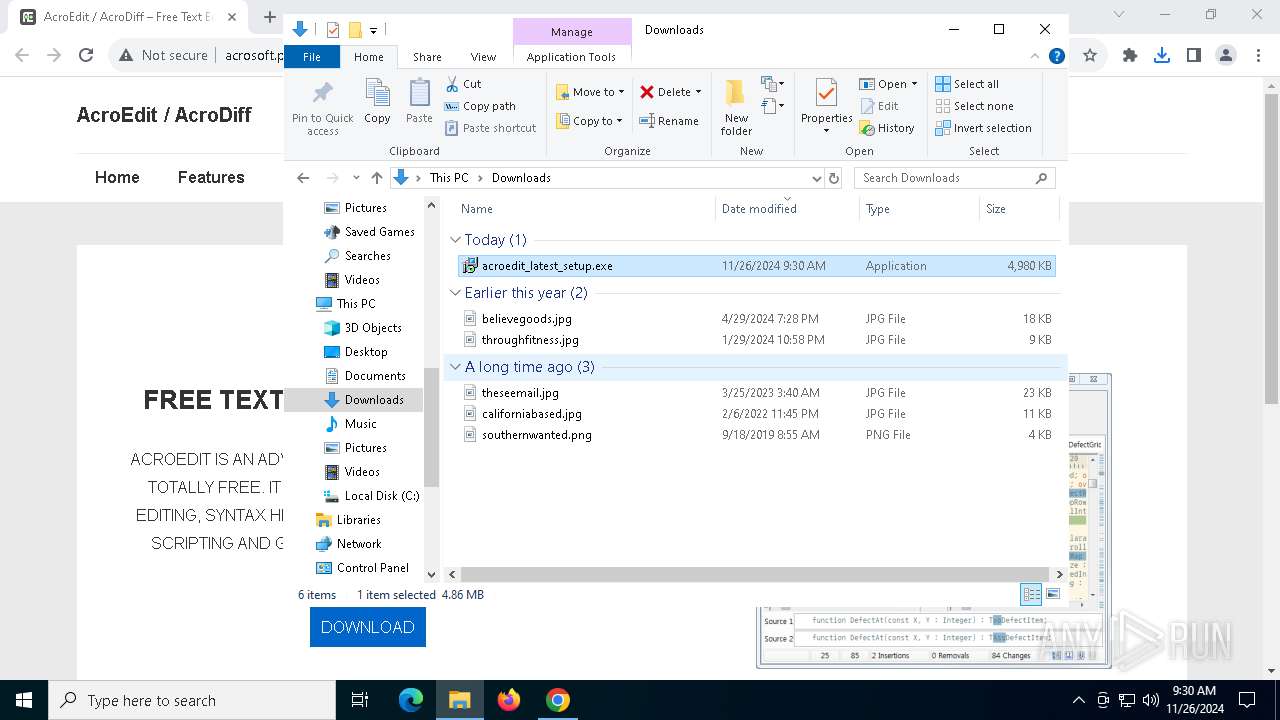Open the Move to dropdown
The image size is (1280, 720).
click(590, 92)
